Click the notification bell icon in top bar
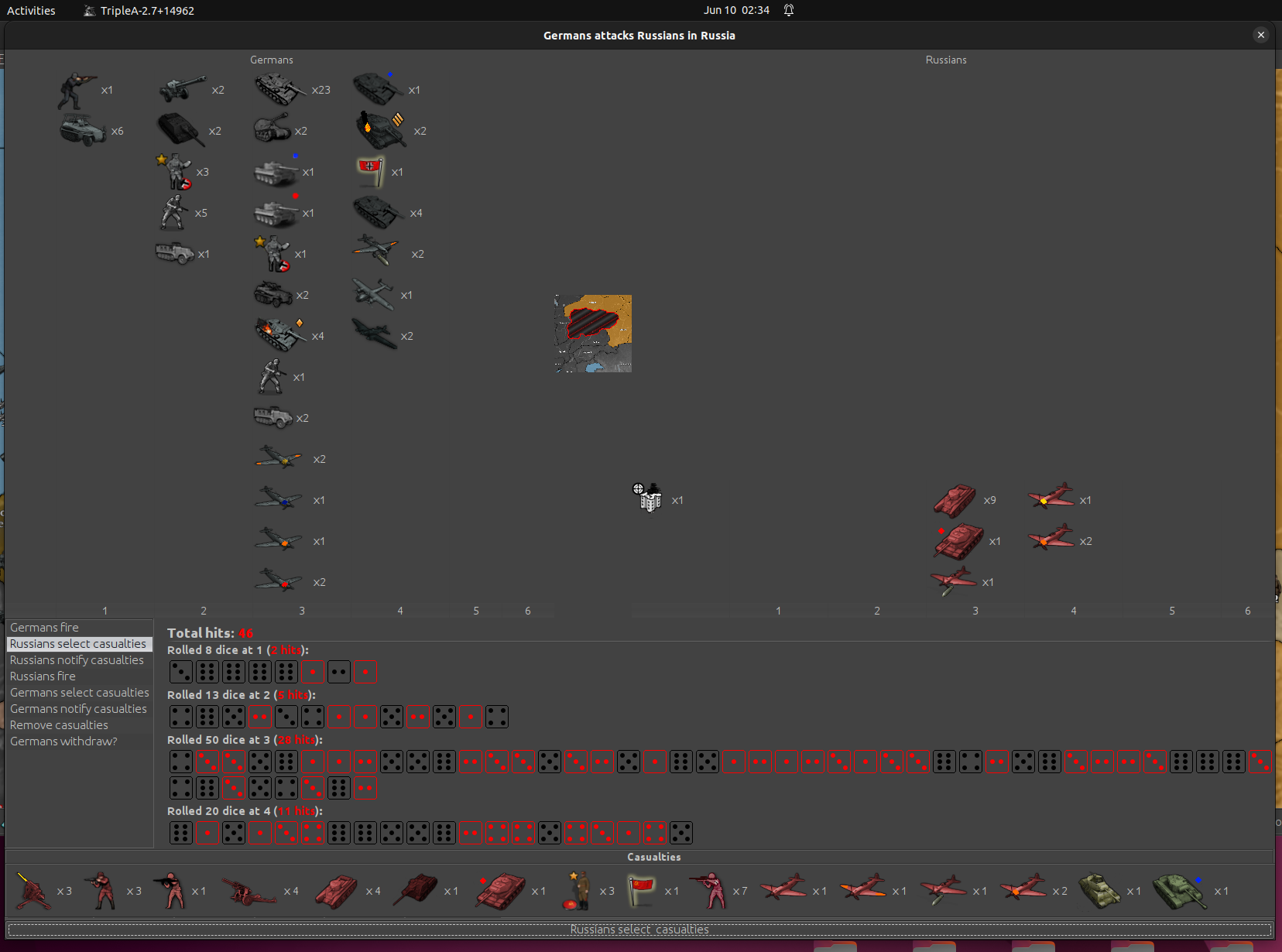Image resolution: width=1282 pixels, height=952 pixels. pos(789,10)
